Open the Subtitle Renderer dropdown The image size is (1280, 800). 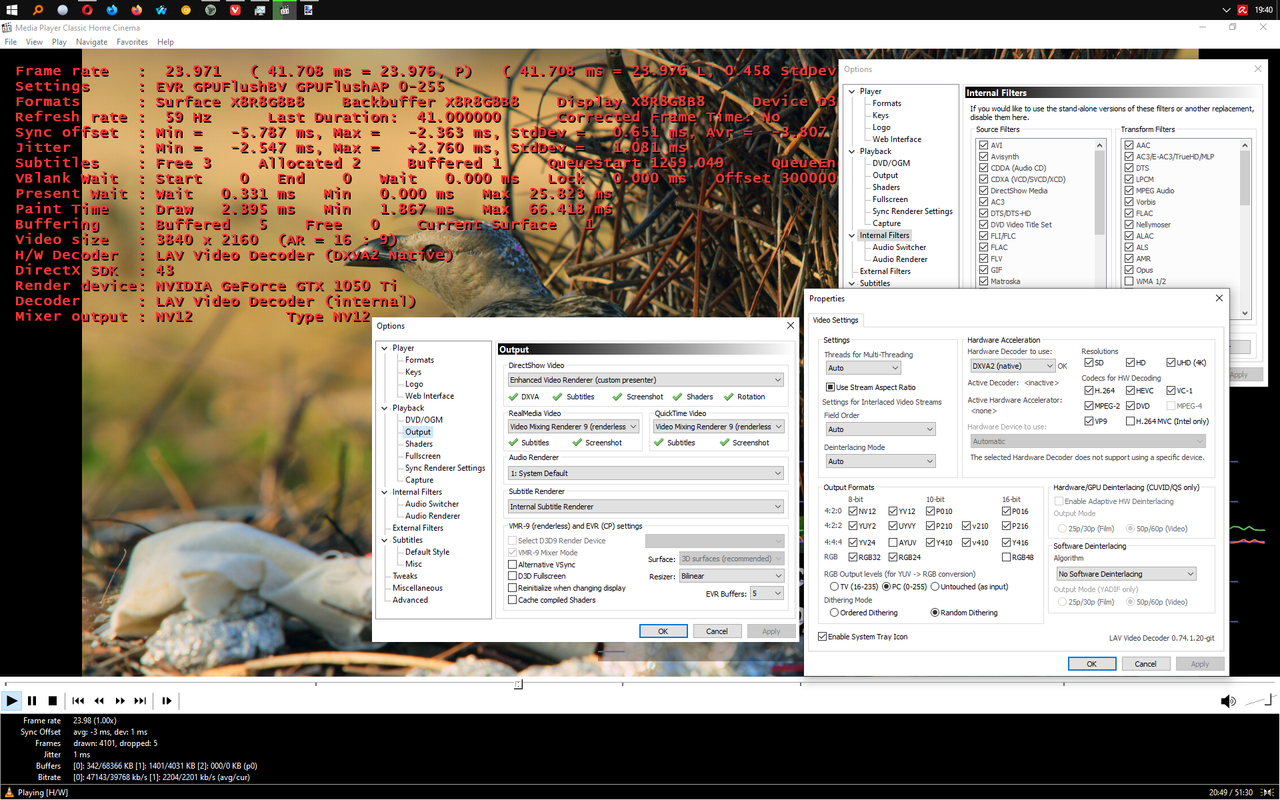(645, 507)
